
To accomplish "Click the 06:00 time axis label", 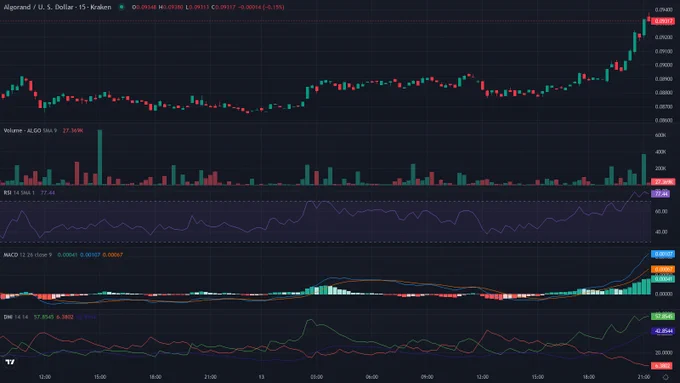I will pos(372,377).
